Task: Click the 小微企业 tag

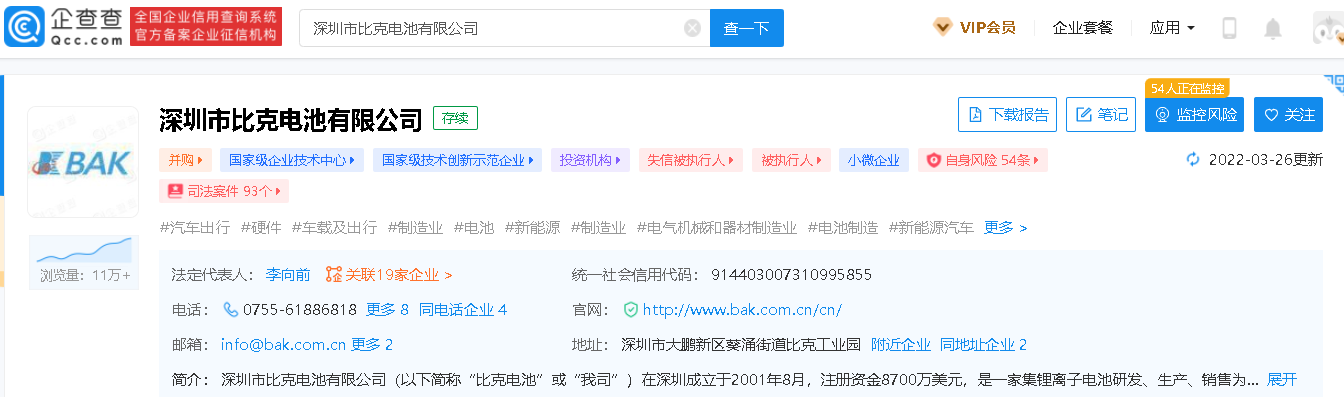Action: [874, 160]
